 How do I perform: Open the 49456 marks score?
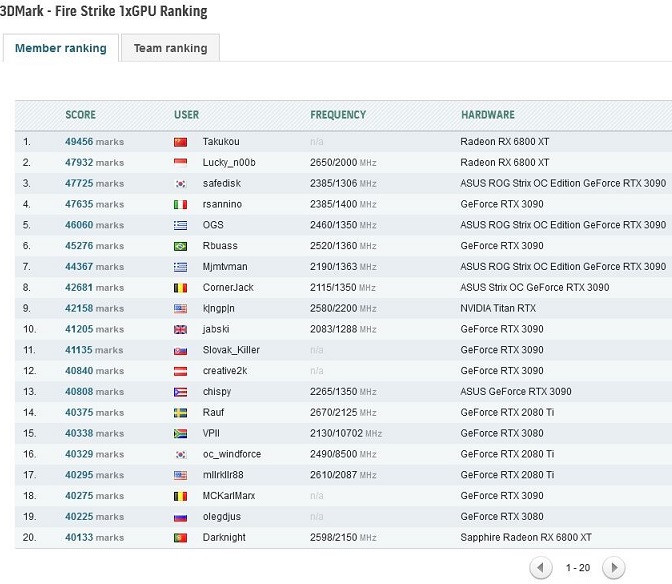tap(94, 142)
